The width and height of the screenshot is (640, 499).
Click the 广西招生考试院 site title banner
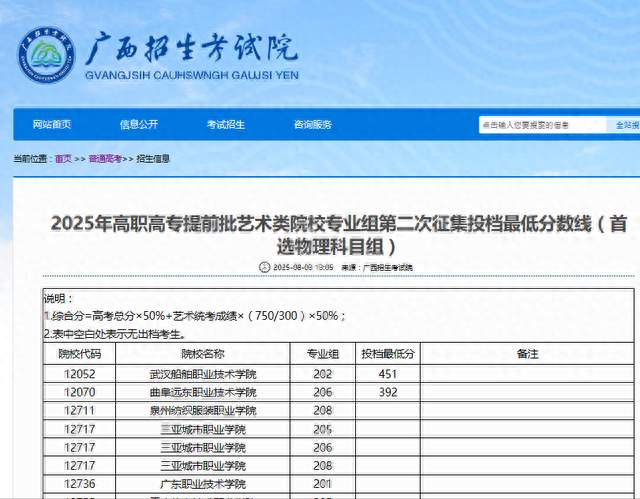[192, 56]
